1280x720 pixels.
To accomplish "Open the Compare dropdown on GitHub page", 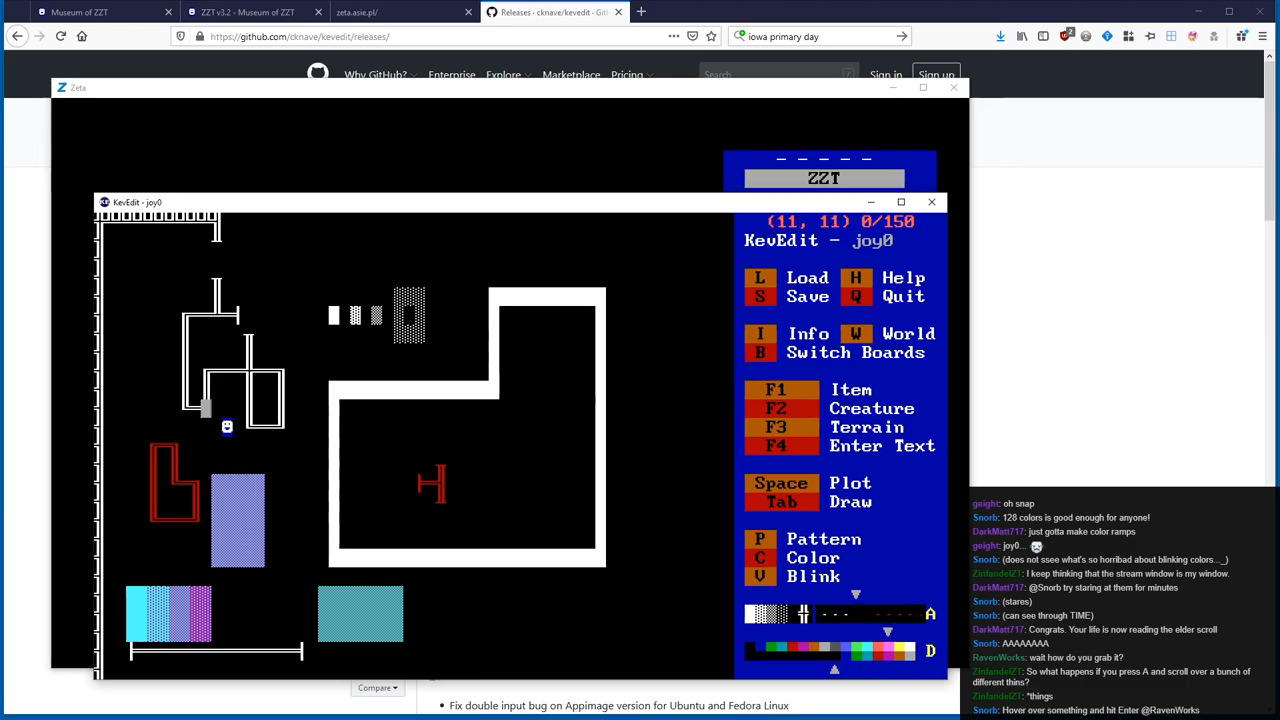I will click(x=377, y=688).
